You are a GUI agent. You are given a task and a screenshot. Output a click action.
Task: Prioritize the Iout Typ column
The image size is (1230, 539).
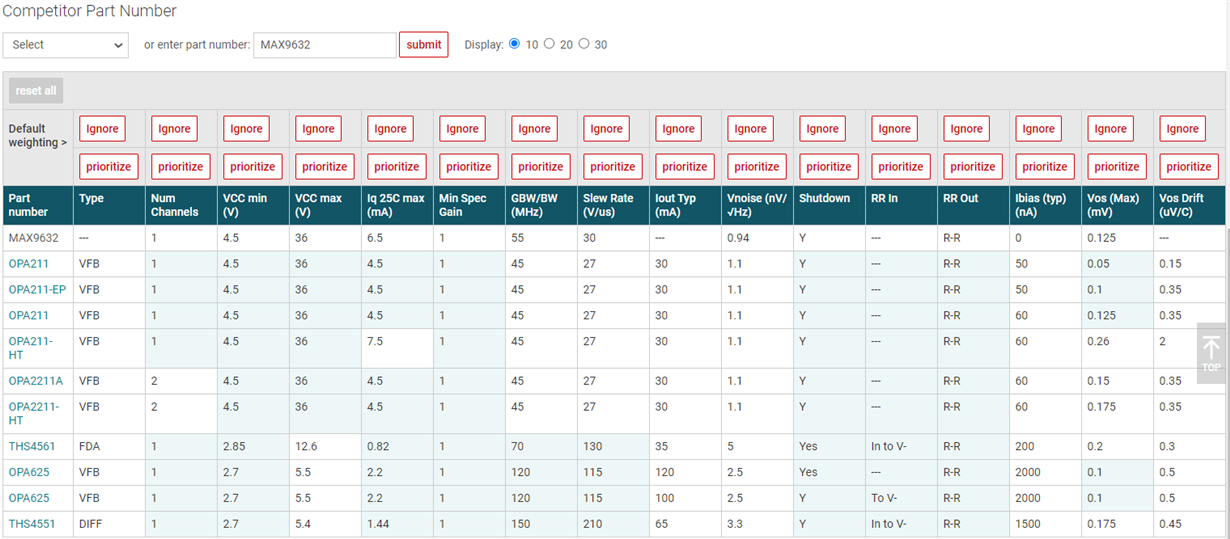(x=684, y=167)
